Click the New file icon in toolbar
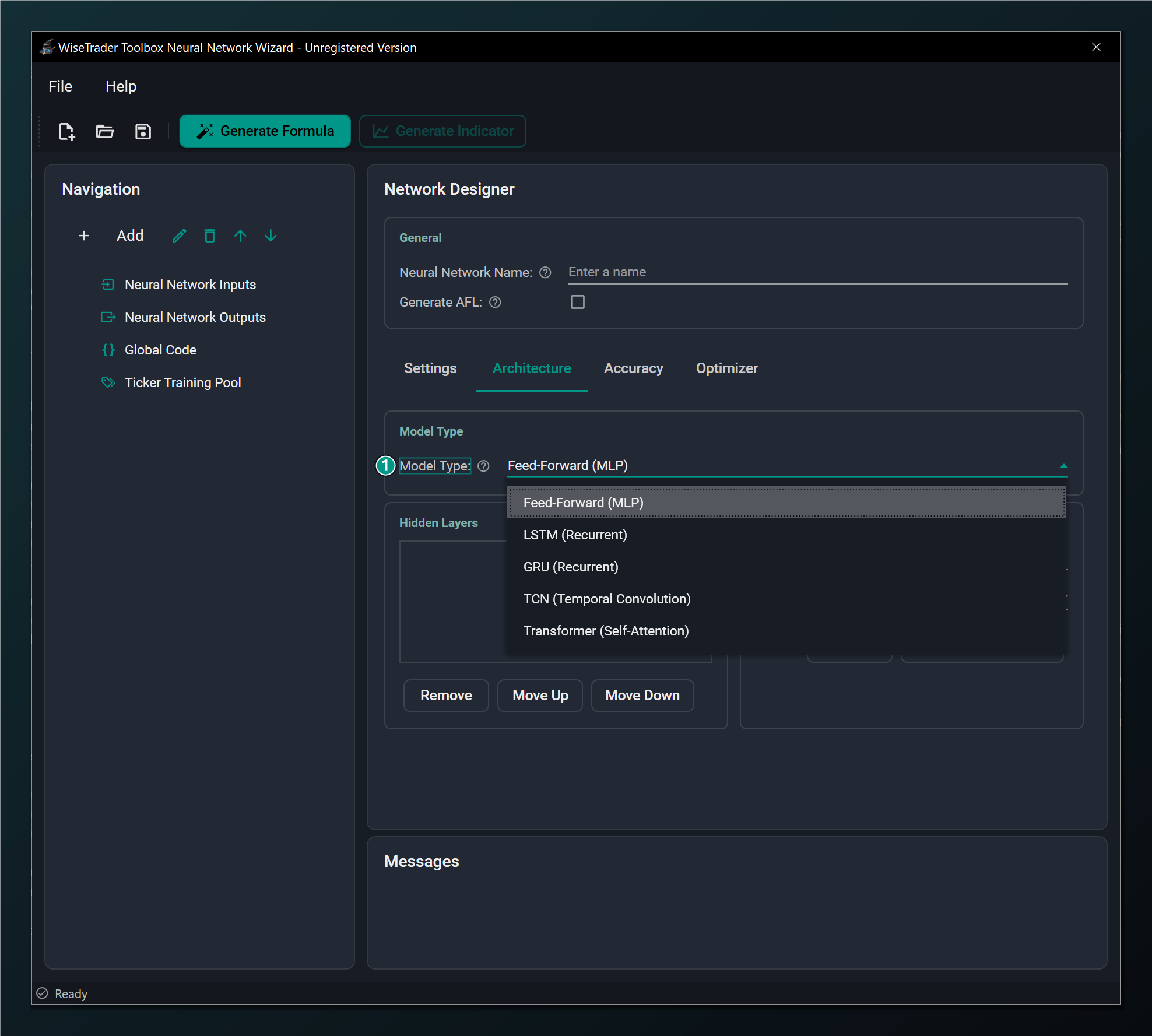 pyautogui.click(x=67, y=131)
